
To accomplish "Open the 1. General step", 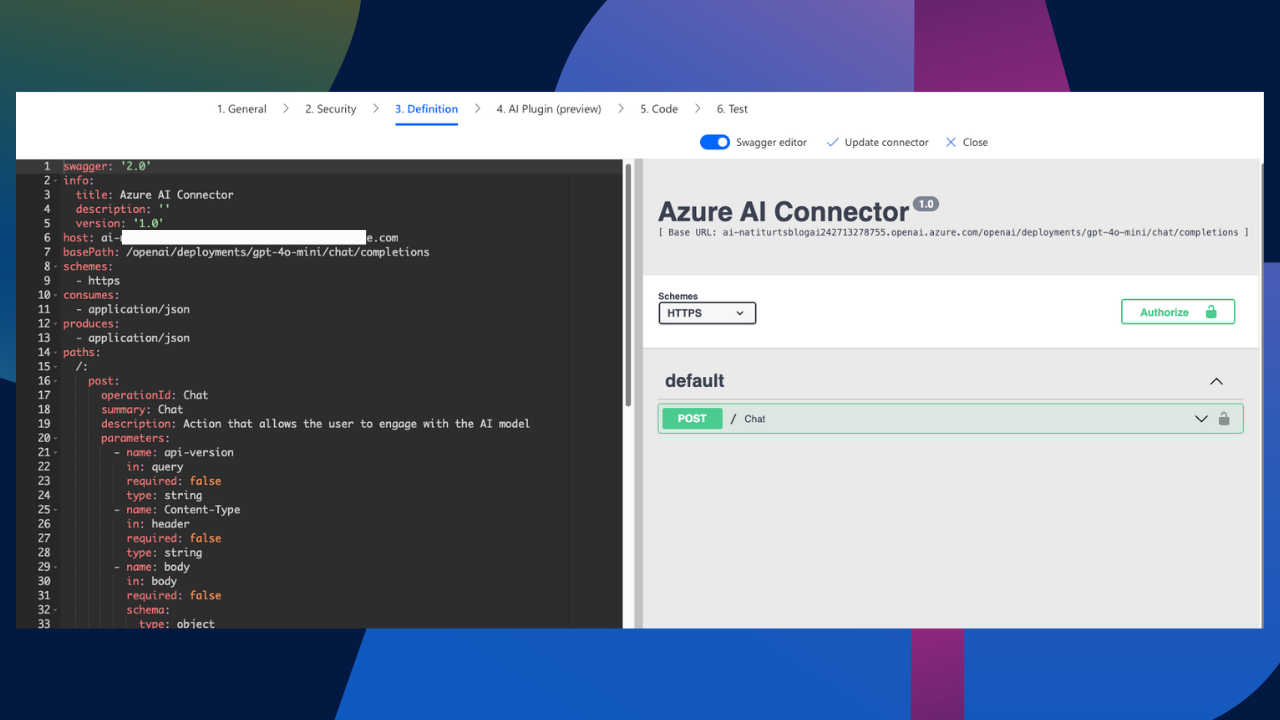I will click(x=242, y=109).
